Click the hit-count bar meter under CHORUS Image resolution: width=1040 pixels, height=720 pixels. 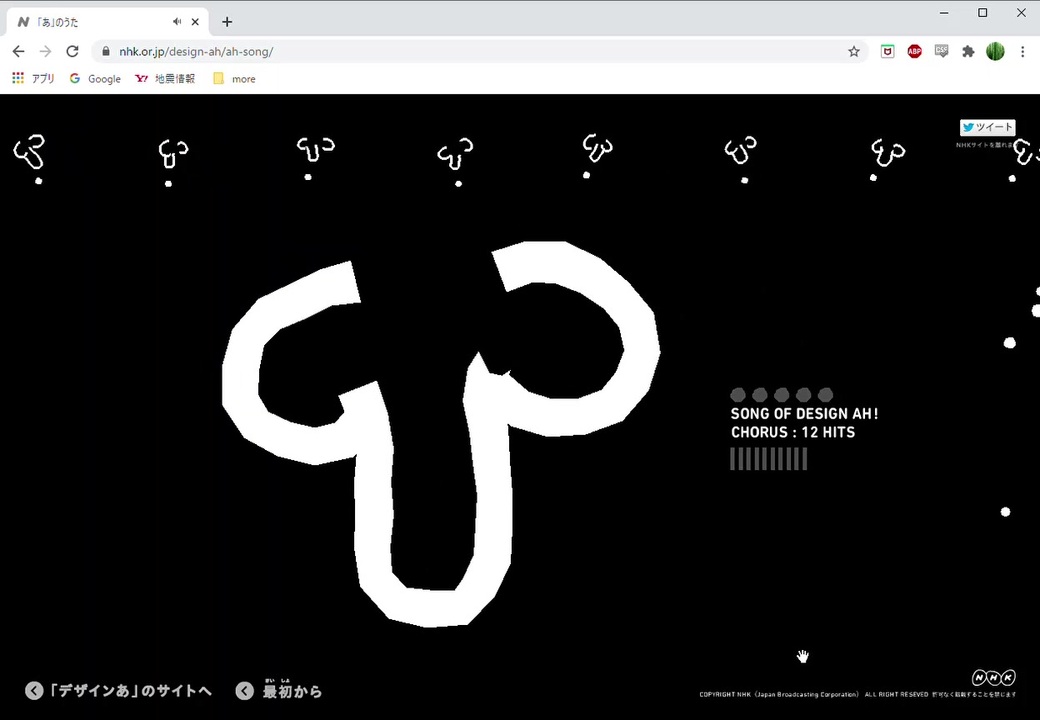[x=769, y=459]
